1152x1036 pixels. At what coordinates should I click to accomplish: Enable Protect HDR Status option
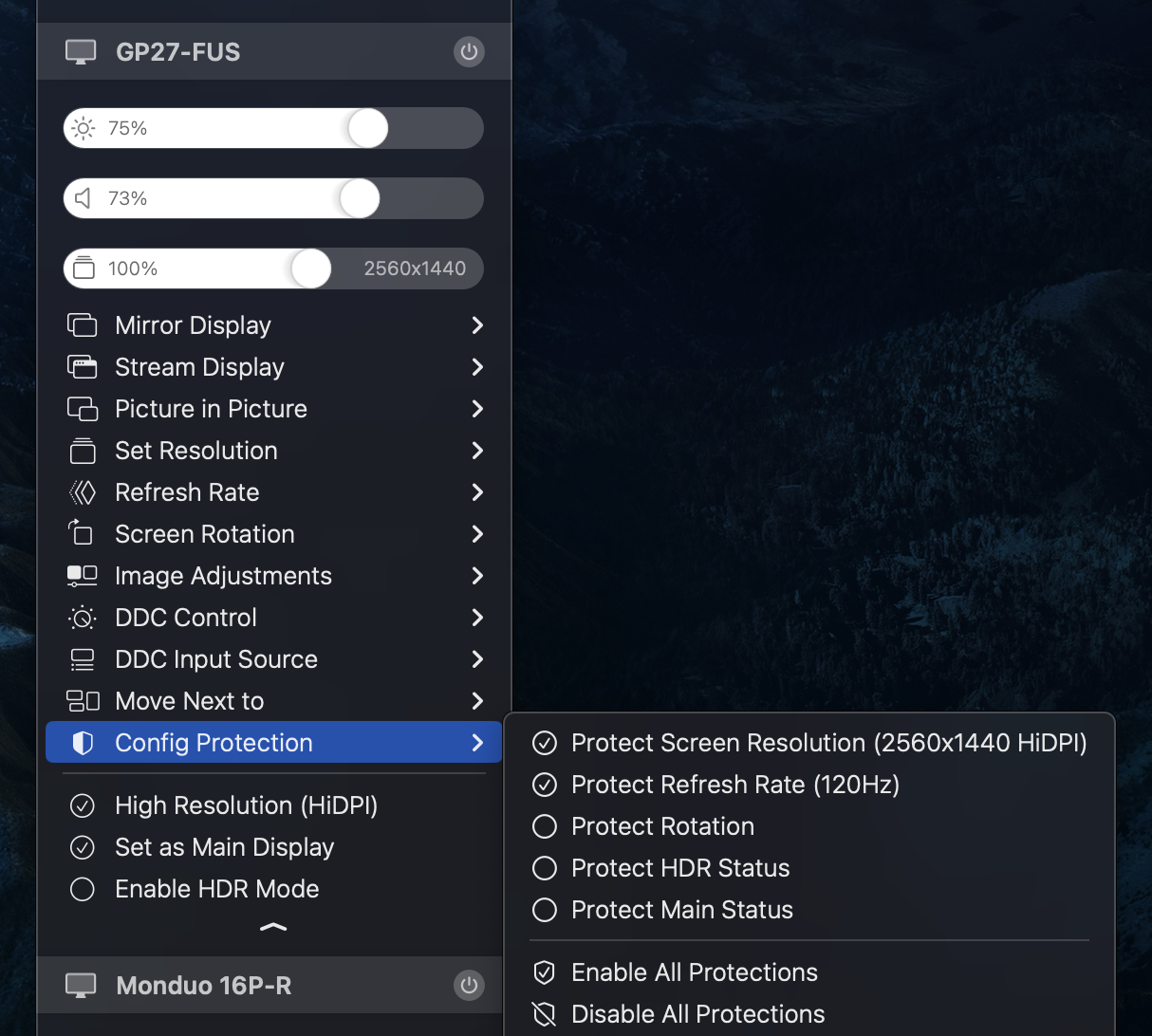point(544,868)
